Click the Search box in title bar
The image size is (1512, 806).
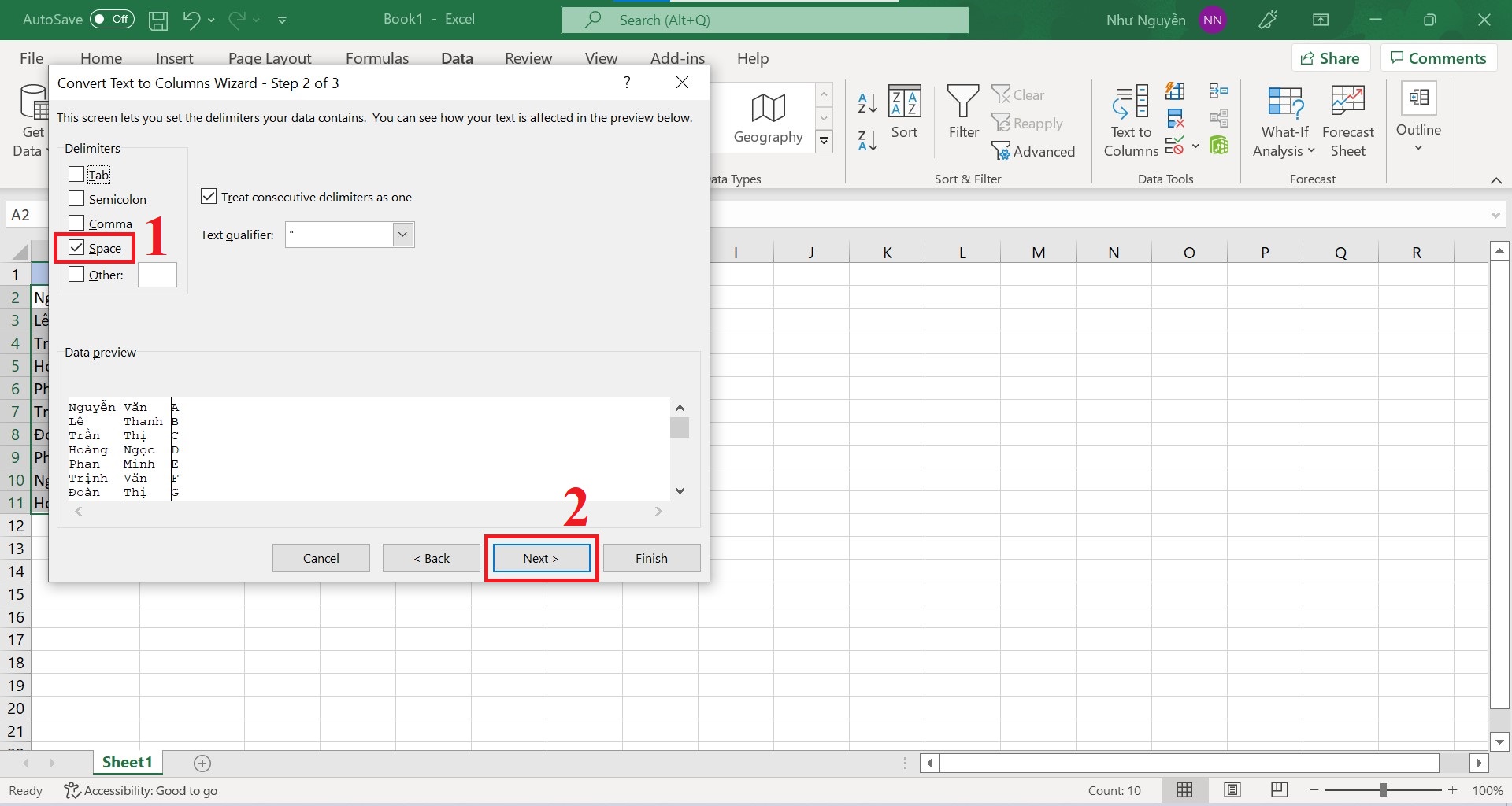(765, 20)
